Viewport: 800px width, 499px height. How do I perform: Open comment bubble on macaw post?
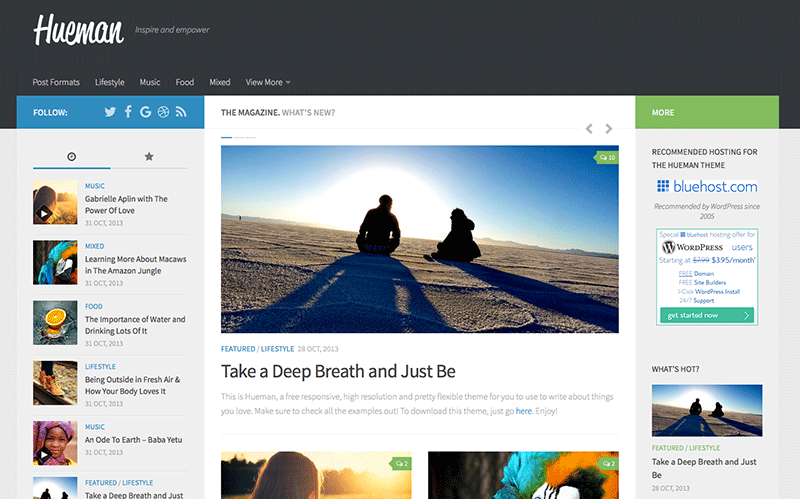608,463
